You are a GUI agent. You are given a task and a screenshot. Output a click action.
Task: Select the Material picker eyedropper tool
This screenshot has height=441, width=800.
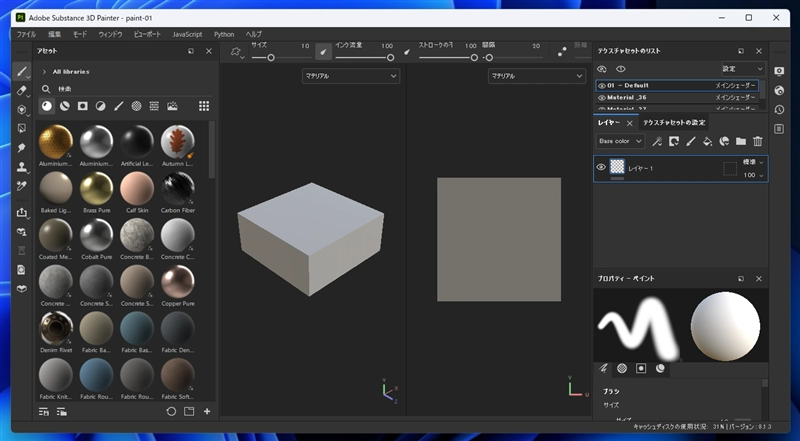(21, 186)
